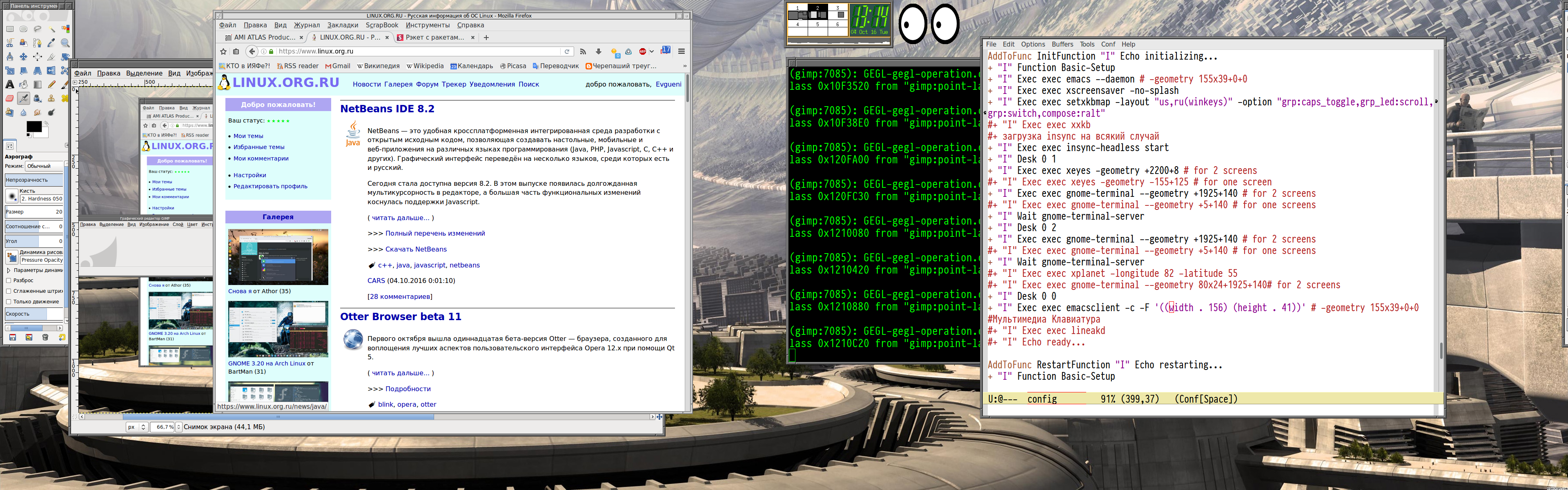Screen dimensions: 1568x490
Task: Select GIMP Clone stamp tool
Action: pyautogui.click(x=51, y=98)
